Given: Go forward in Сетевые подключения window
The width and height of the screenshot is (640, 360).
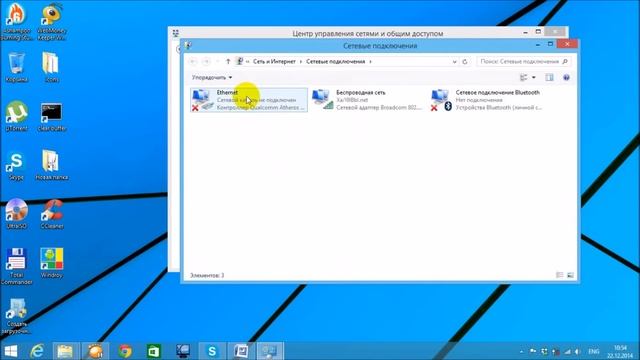Looking at the screenshot, I should pos(206,62).
